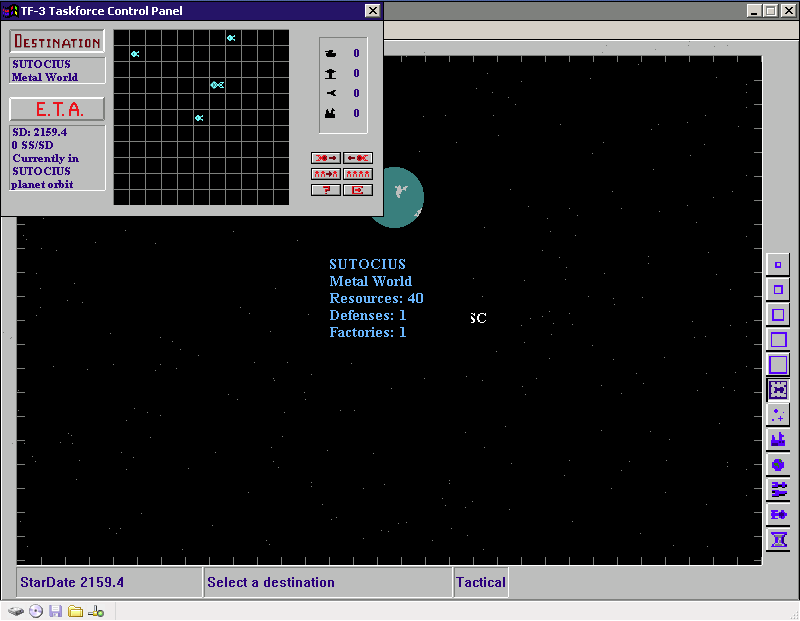
Task: Maximize the main game window
Action: click(x=771, y=10)
